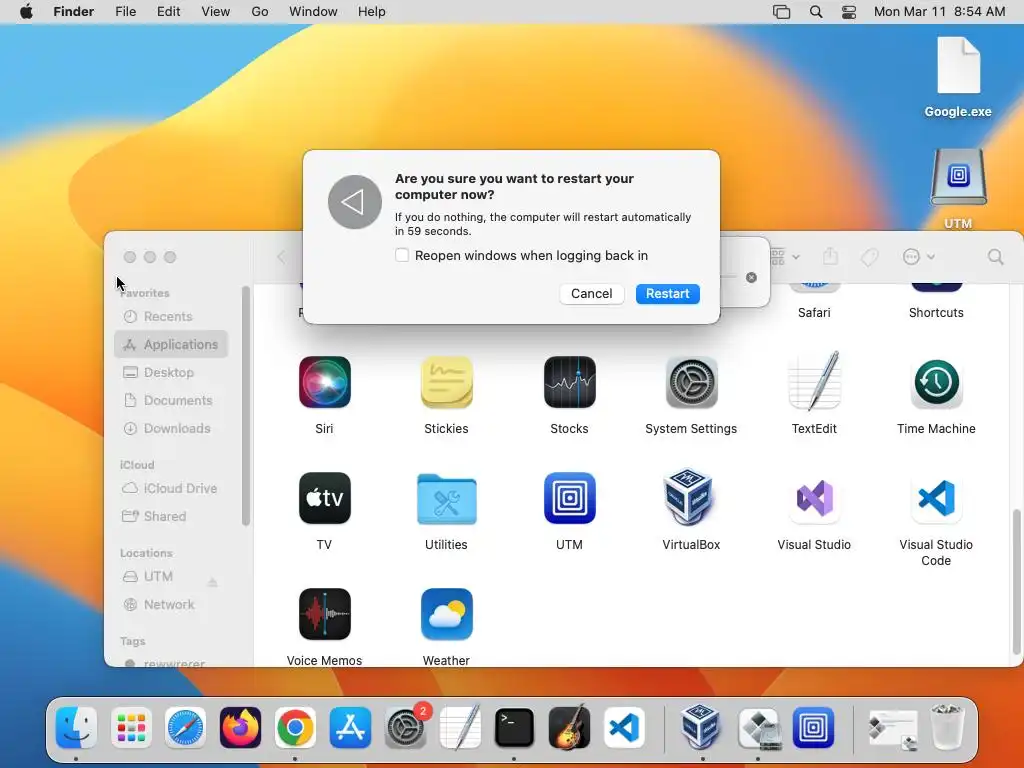The width and height of the screenshot is (1024, 768).
Task: Launch GarageBand from the Dock
Action: 569,726
